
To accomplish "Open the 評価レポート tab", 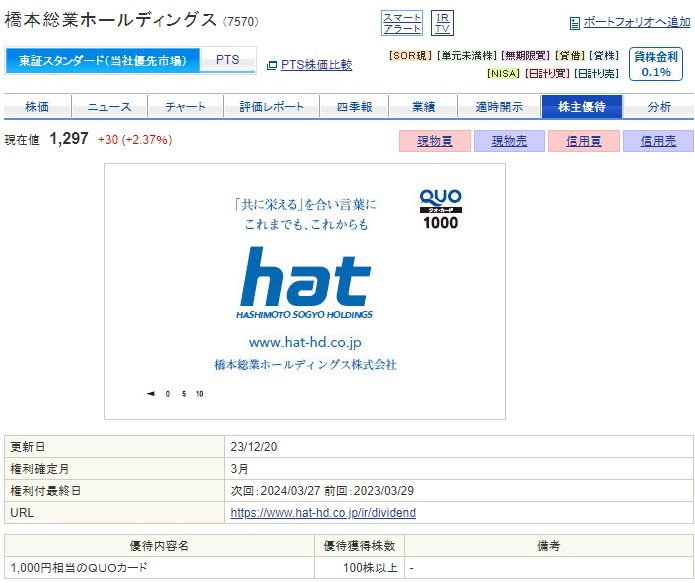I will click(271, 107).
